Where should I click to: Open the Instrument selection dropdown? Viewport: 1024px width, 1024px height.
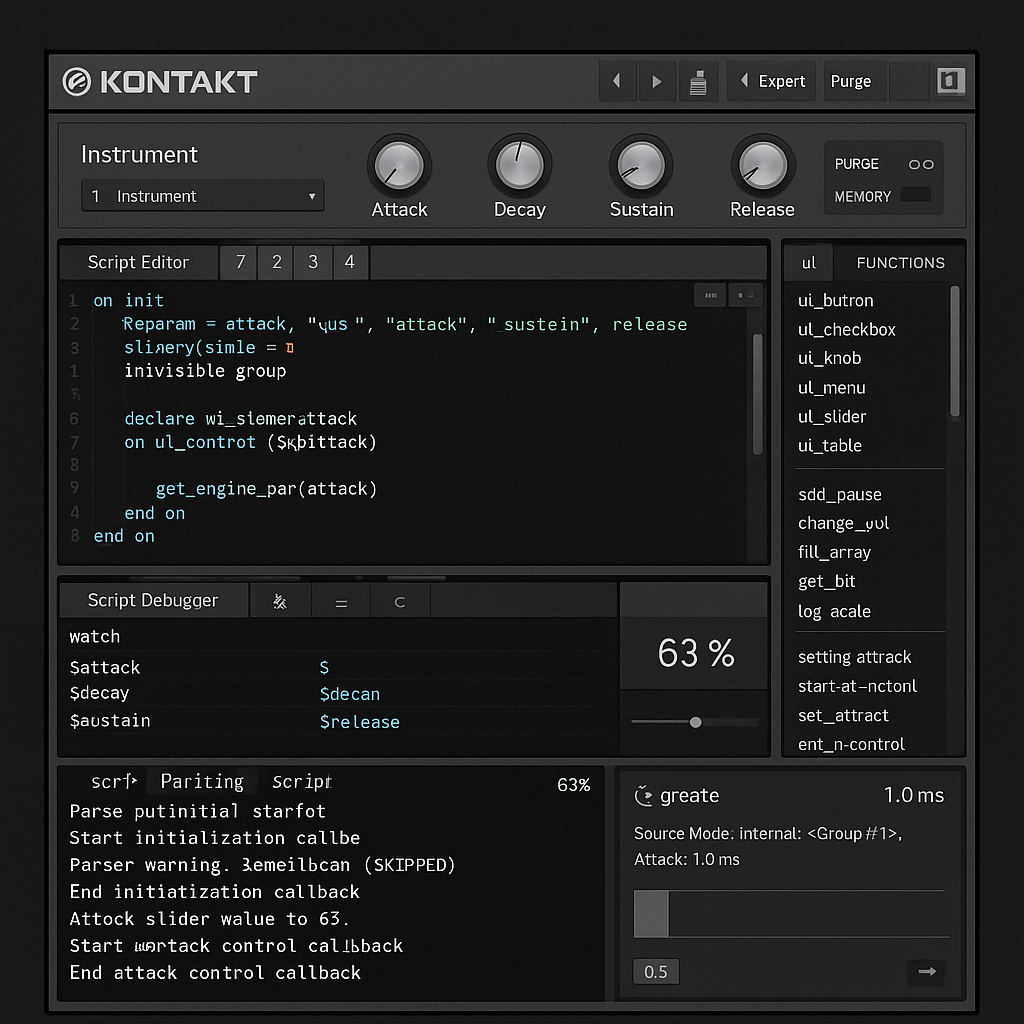click(202, 196)
